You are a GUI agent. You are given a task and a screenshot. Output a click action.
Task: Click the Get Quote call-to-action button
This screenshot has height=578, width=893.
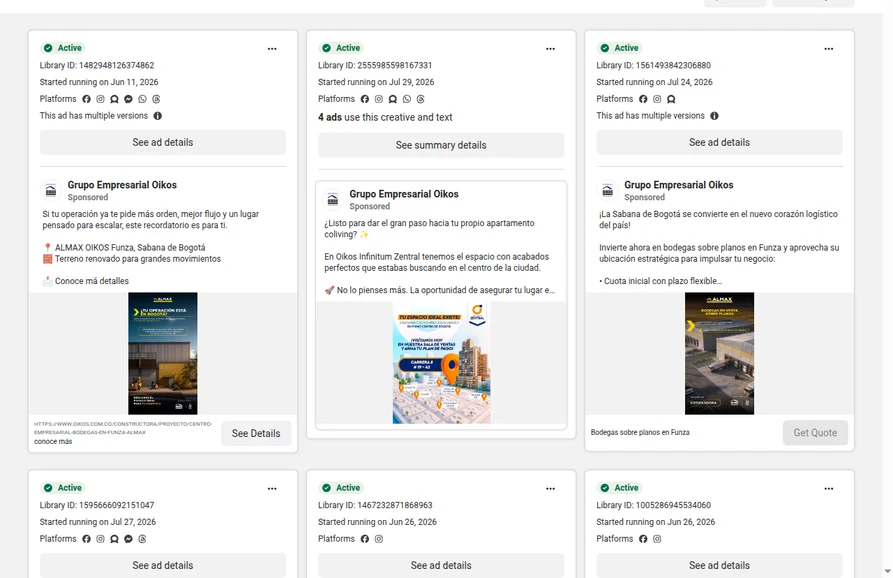[x=816, y=433]
